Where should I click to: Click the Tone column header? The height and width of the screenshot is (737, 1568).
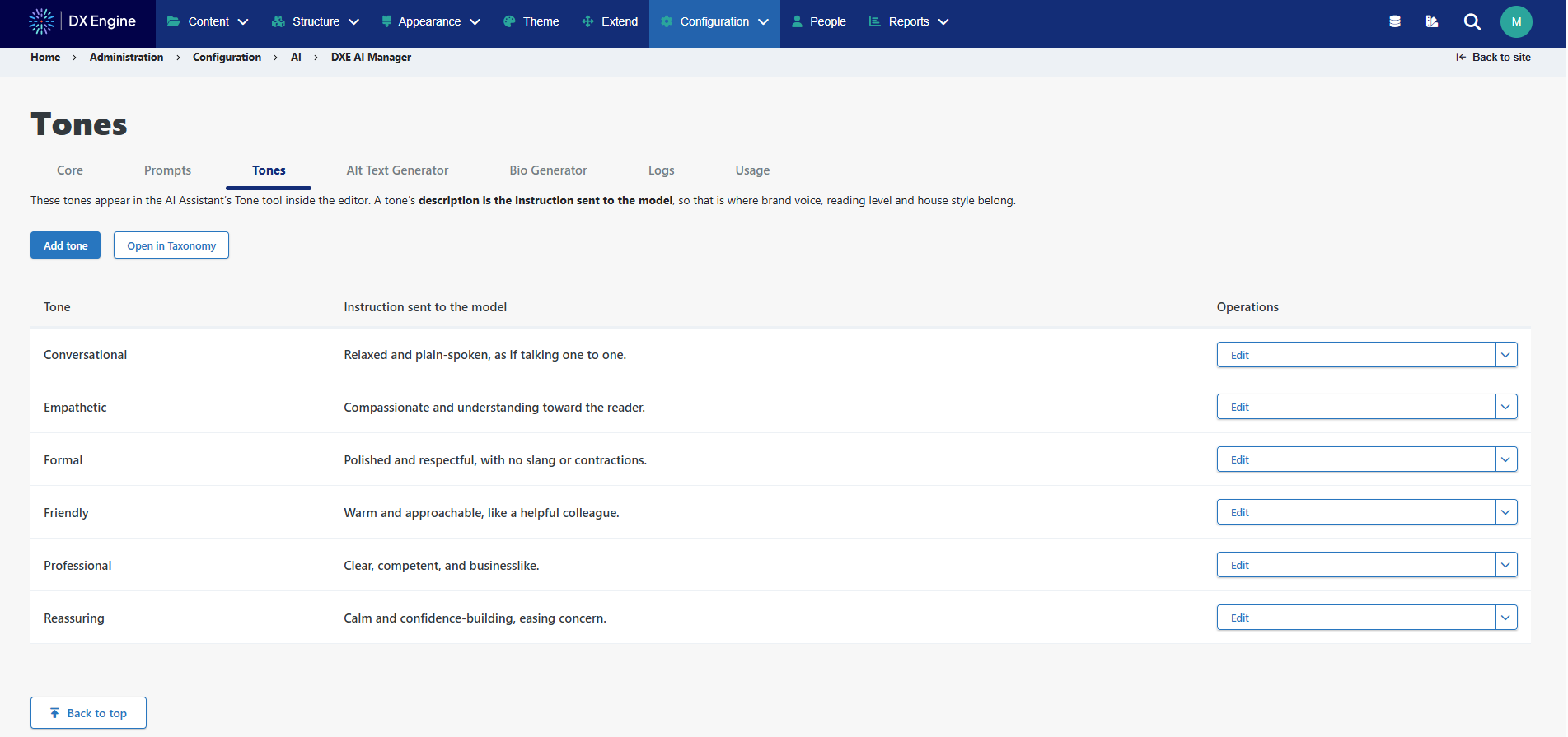(x=57, y=307)
